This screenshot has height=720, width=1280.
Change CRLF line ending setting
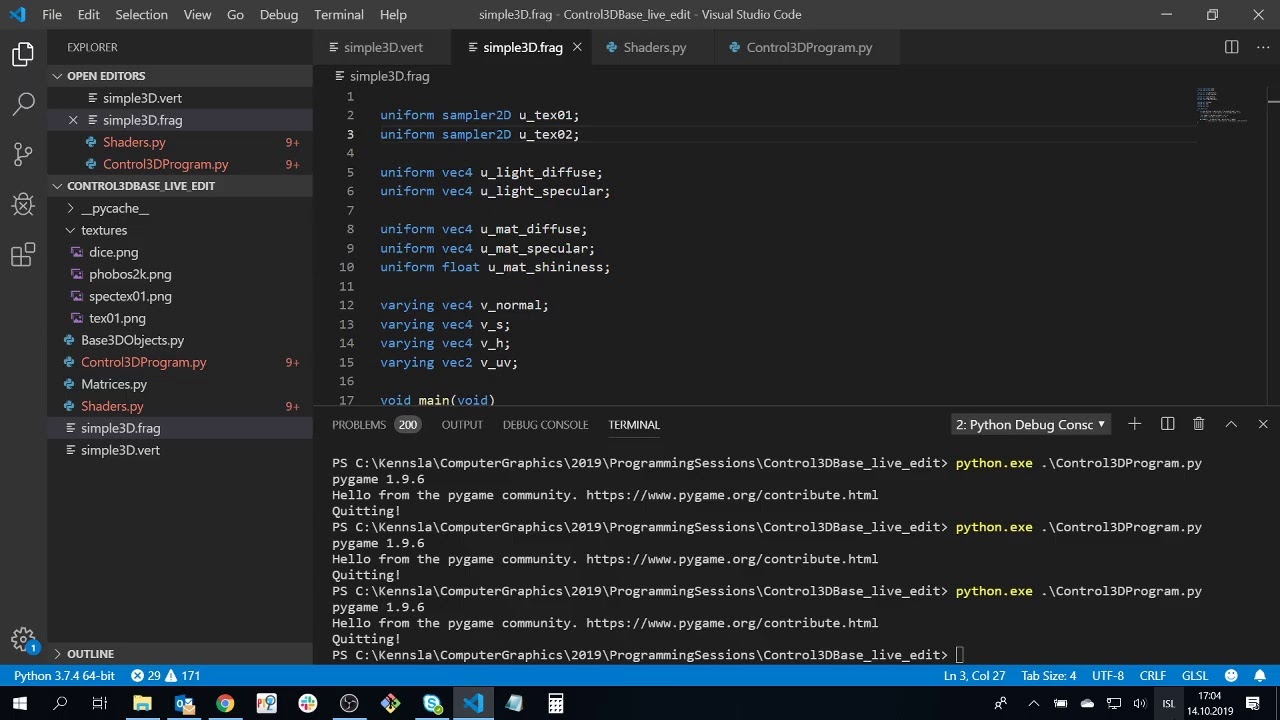pos(1152,676)
